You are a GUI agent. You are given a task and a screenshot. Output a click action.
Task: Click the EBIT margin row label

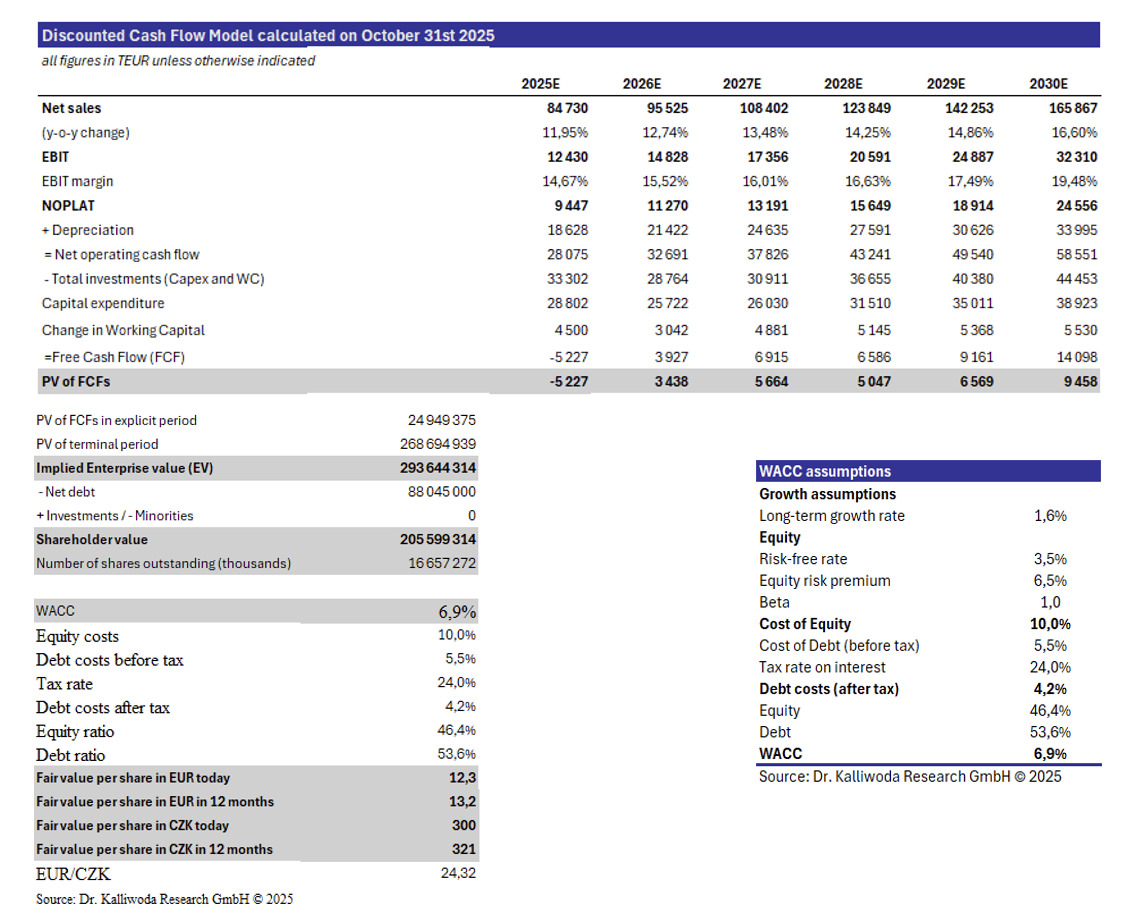77,182
